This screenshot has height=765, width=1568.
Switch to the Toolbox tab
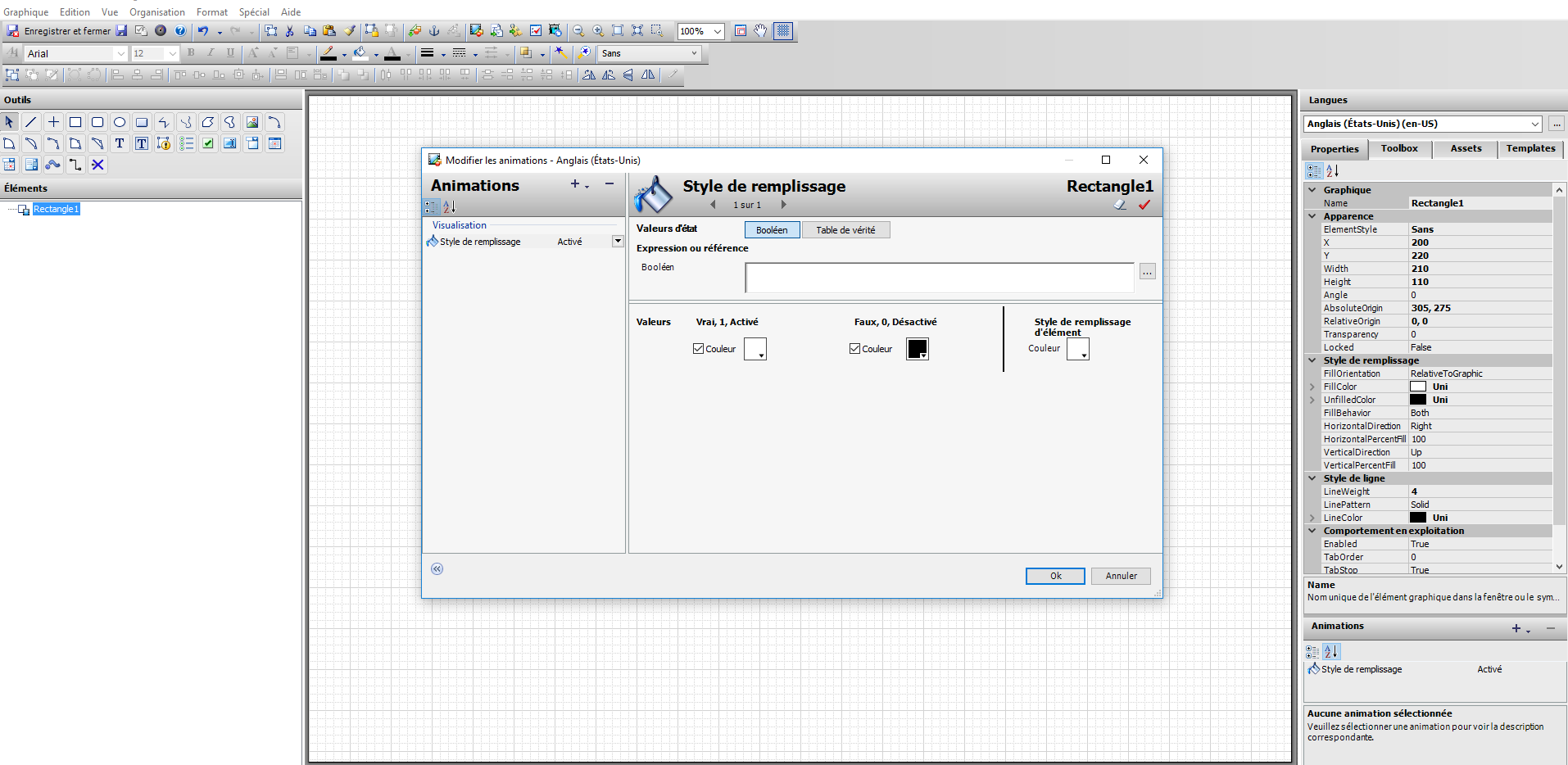1398,148
